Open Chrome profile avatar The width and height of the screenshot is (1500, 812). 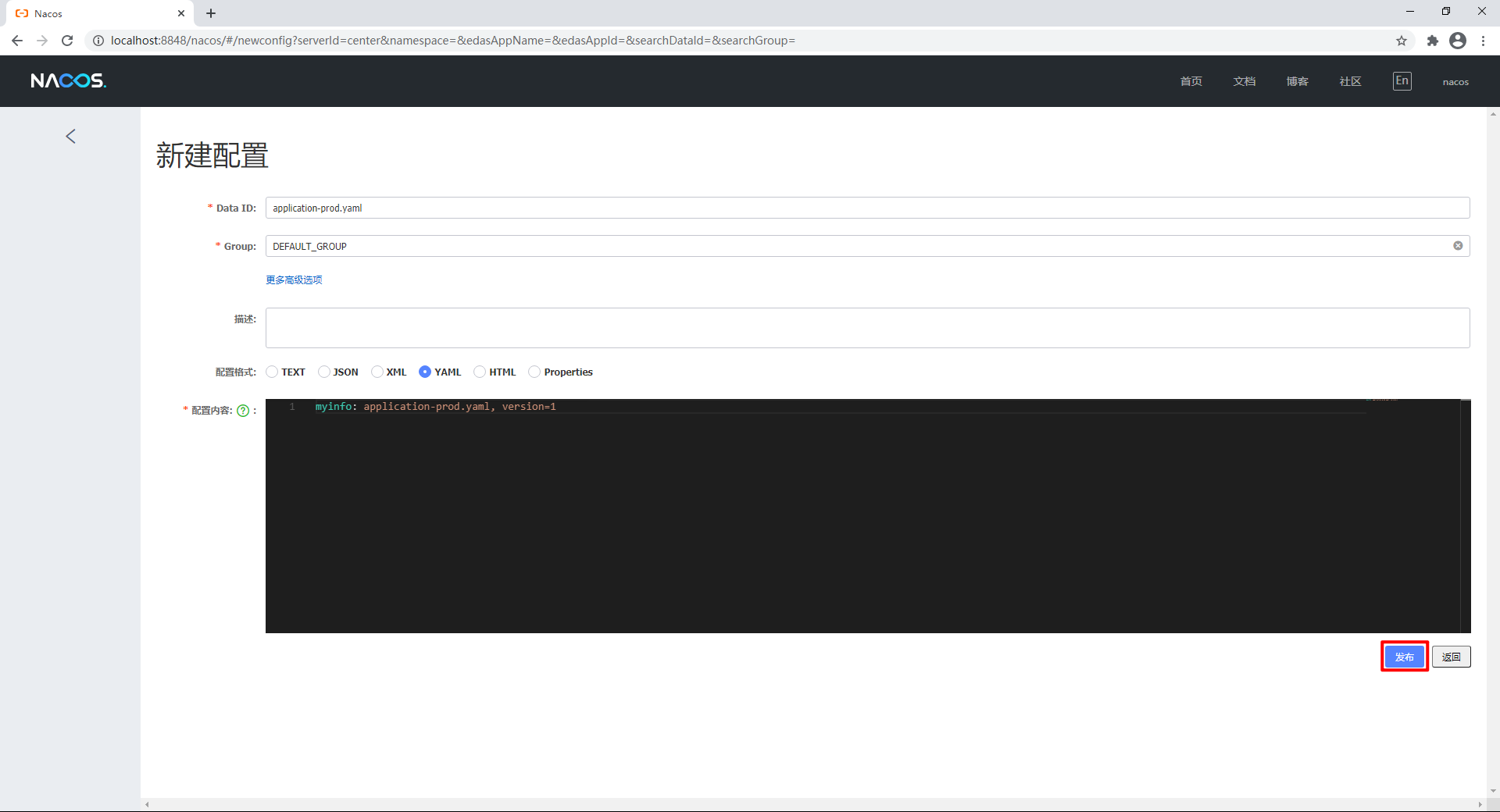(x=1458, y=41)
